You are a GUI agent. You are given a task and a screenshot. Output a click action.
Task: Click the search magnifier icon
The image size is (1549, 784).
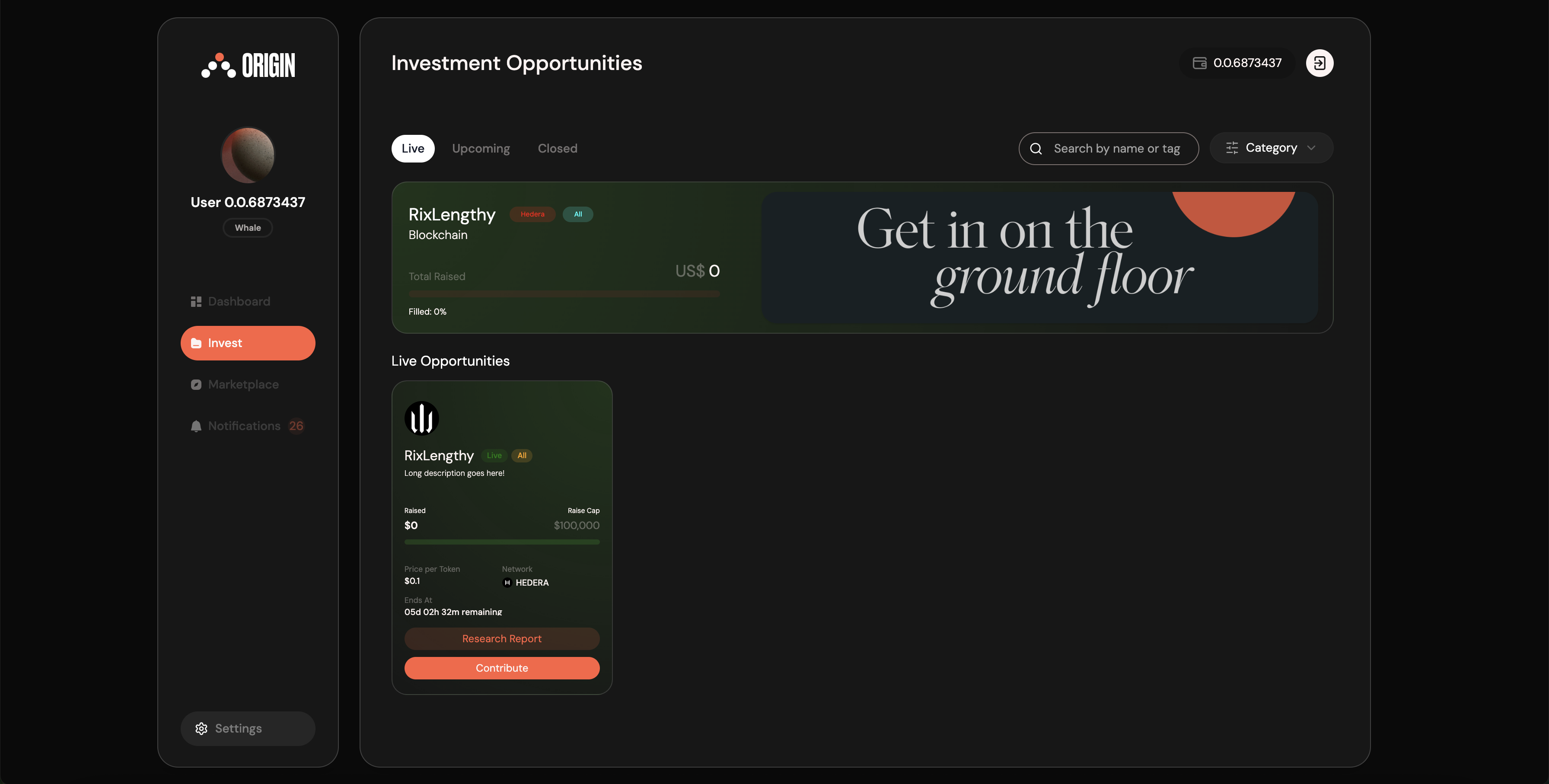1036,149
